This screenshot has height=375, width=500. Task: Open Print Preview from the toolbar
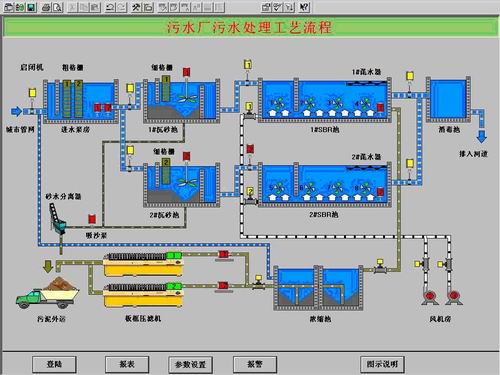coord(58,7)
